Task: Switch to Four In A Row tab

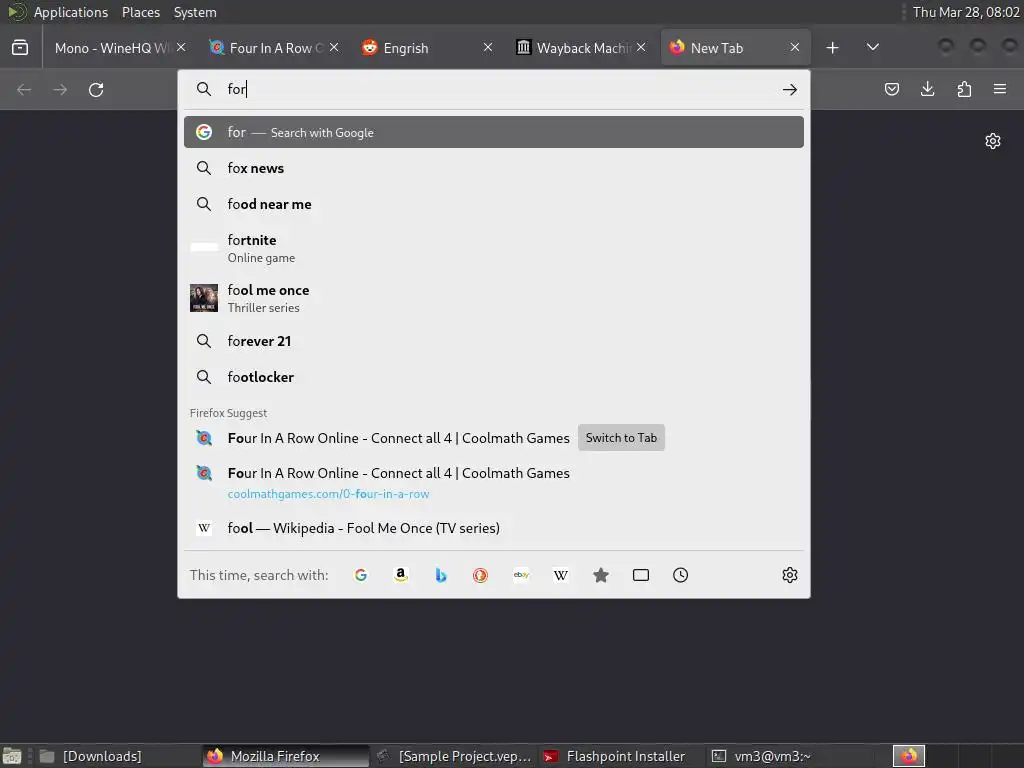Action: [274, 48]
